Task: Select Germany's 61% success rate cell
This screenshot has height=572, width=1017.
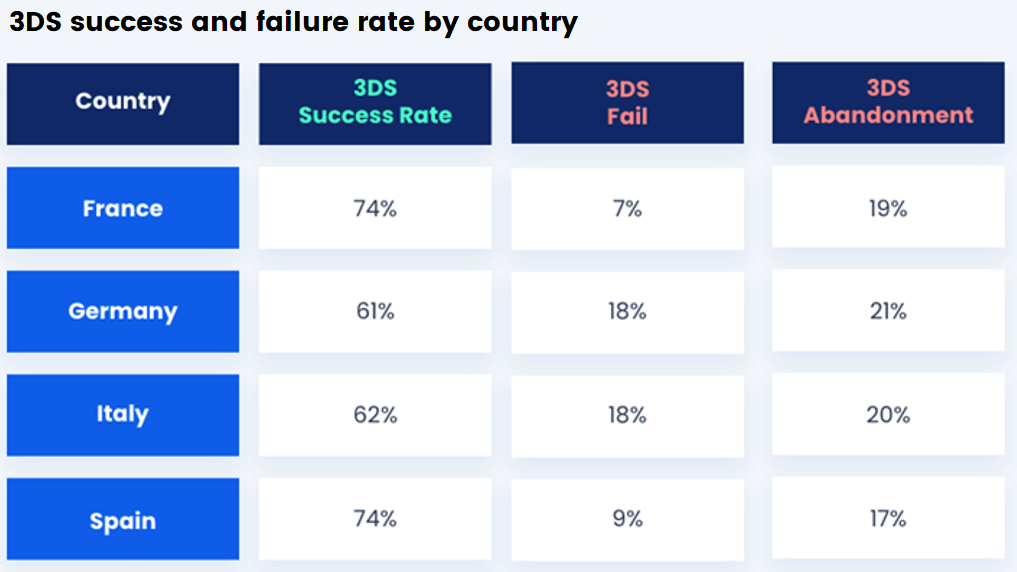Action: (x=375, y=311)
